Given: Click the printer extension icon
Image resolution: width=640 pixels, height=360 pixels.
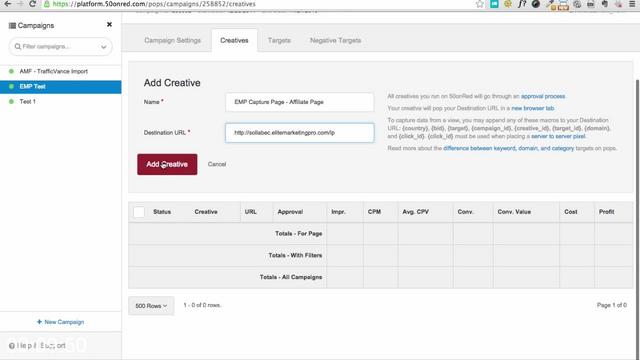Looking at the screenshot, I should click(x=591, y=4).
